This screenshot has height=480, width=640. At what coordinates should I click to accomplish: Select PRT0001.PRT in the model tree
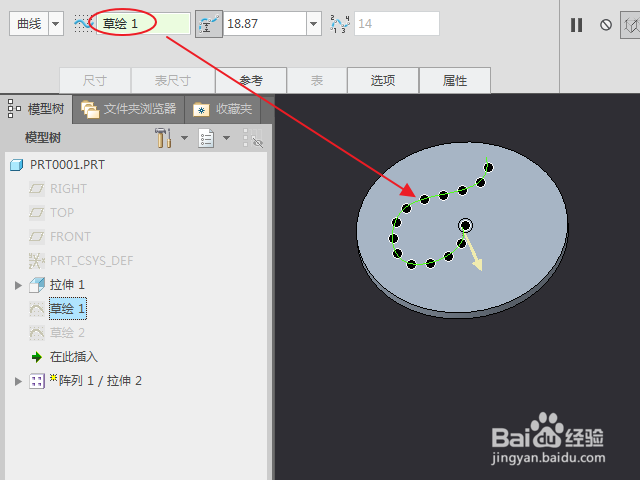[67, 165]
